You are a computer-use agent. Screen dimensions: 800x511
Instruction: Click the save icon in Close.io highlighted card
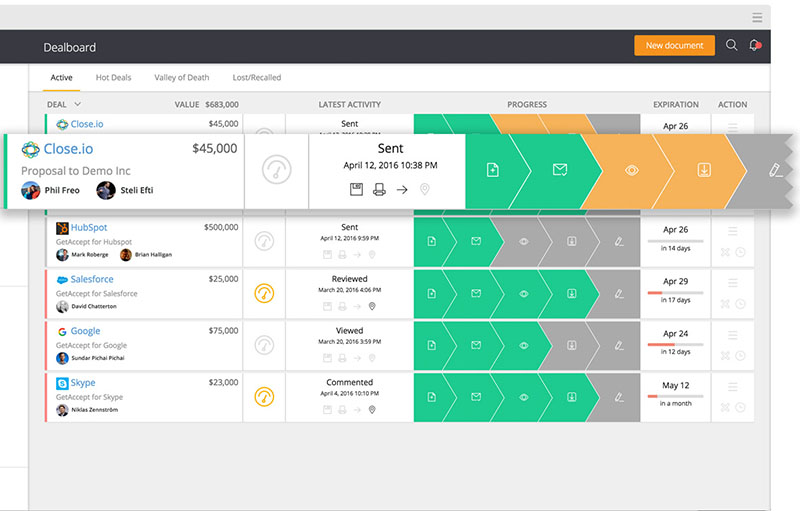356,190
